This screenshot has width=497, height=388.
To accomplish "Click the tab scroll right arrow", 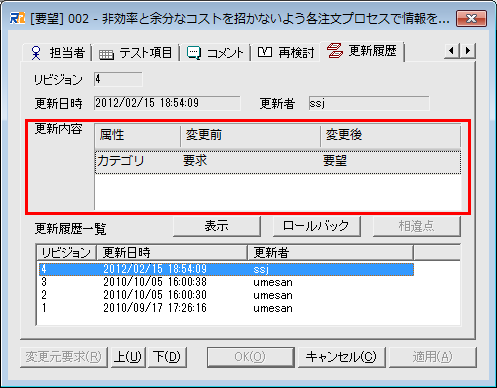I will [x=468, y=51].
